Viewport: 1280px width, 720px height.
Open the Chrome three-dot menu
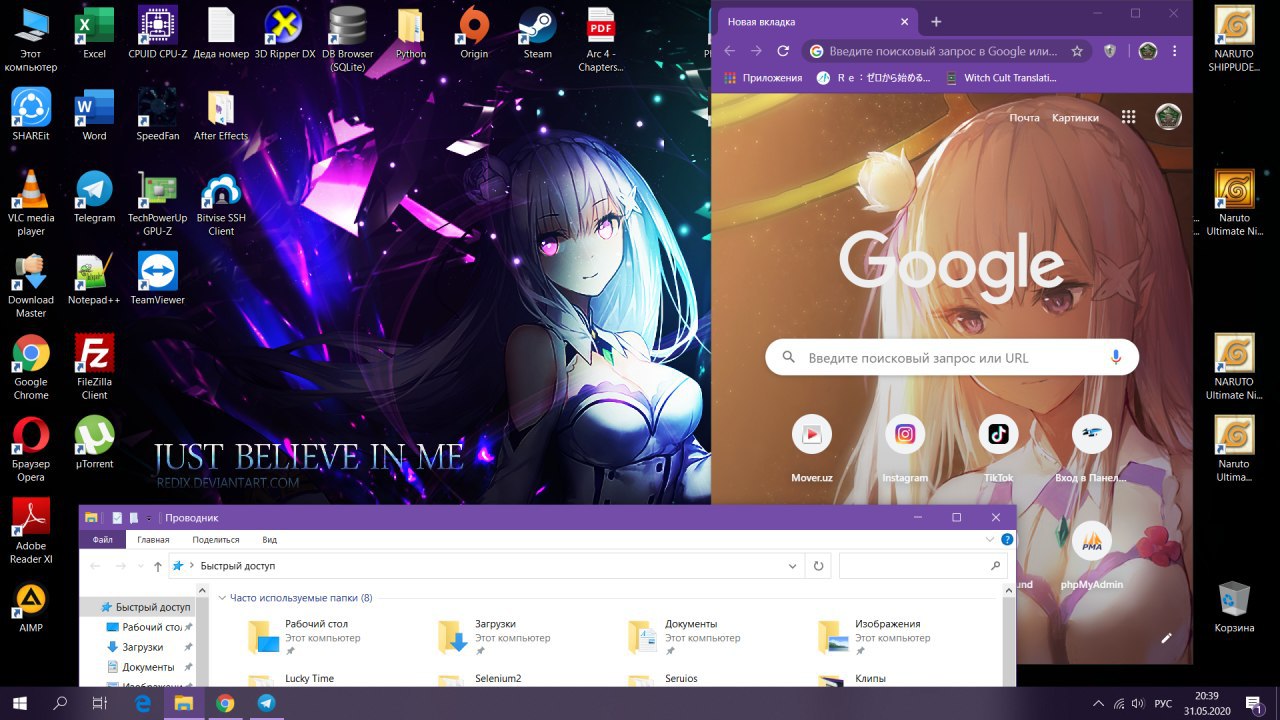[1175, 51]
